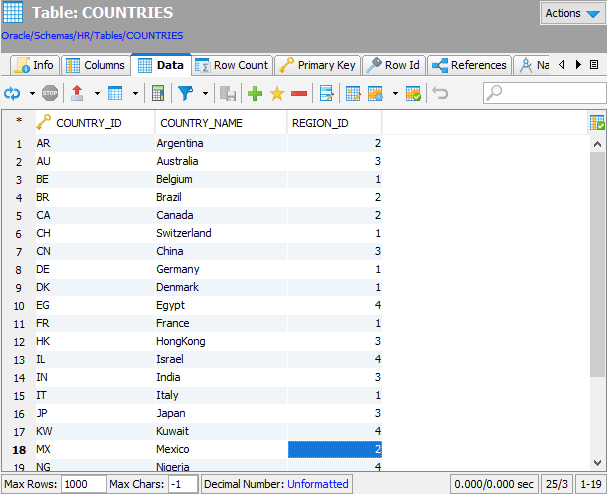Viewport: 607px width, 494px height.
Task: Click the save changes disk icon
Action: [x=228, y=93]
